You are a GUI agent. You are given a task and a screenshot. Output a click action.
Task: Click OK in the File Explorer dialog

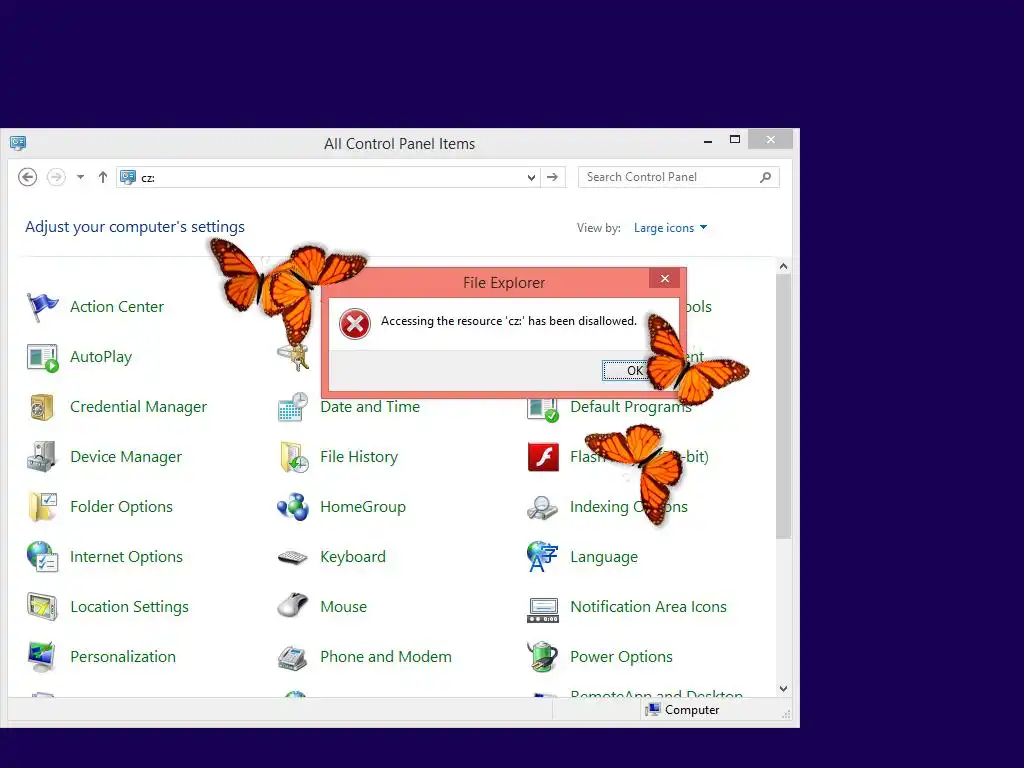625,371
